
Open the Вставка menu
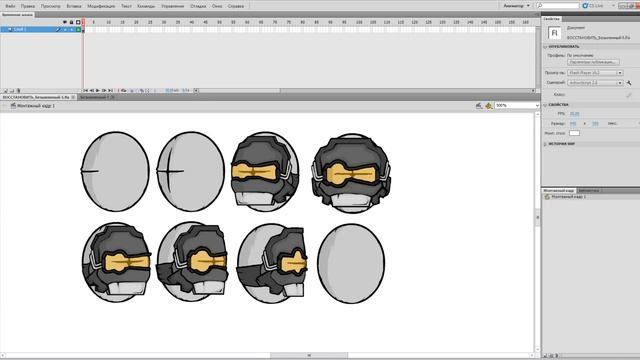[x=74, y=6]
